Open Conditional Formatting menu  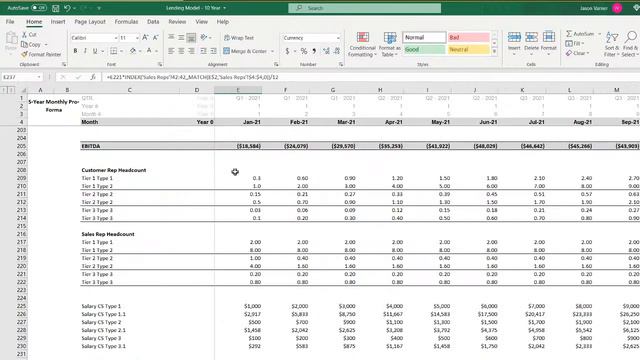point(362,44)
